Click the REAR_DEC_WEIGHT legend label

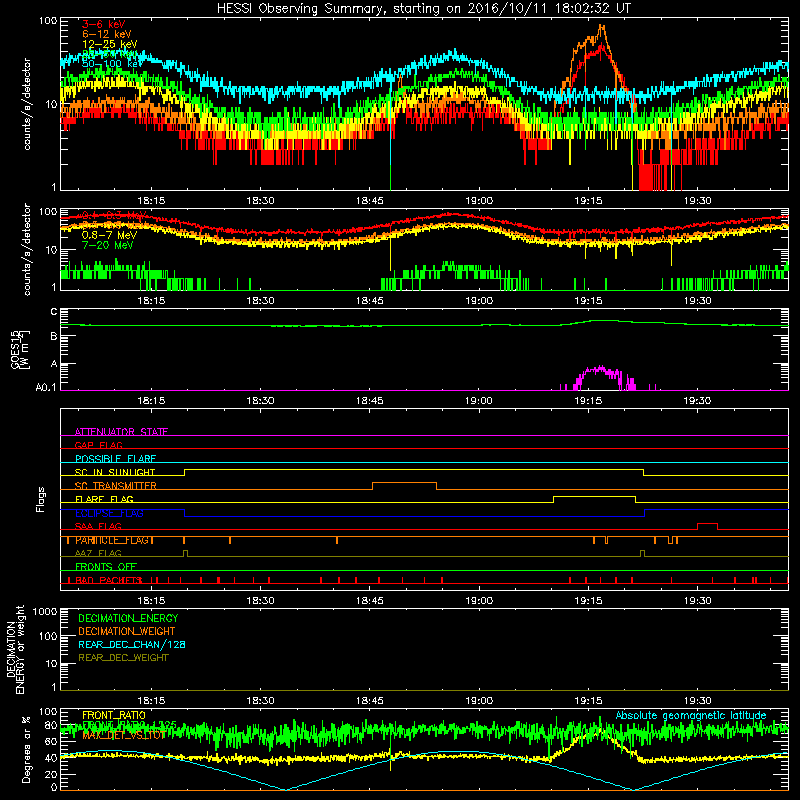(123, 658)
